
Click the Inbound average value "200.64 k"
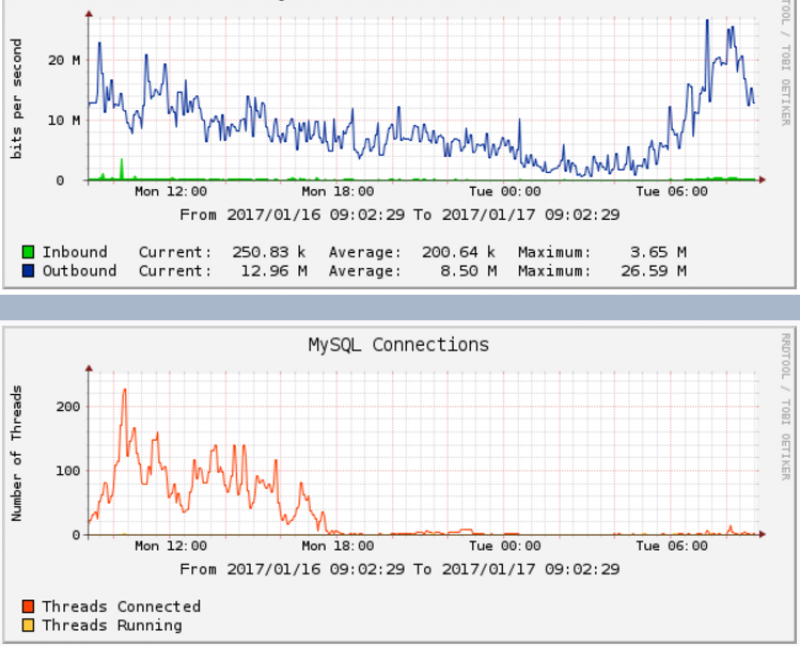point(459,252)
